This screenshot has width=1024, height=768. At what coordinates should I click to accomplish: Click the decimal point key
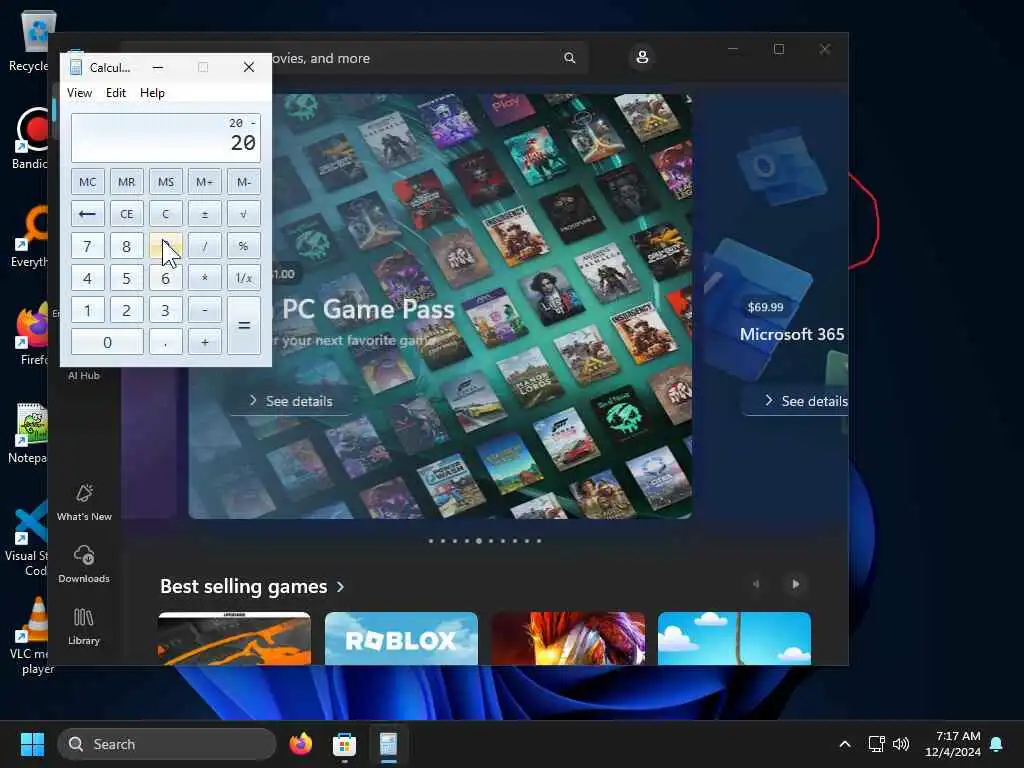pos(166,342)
